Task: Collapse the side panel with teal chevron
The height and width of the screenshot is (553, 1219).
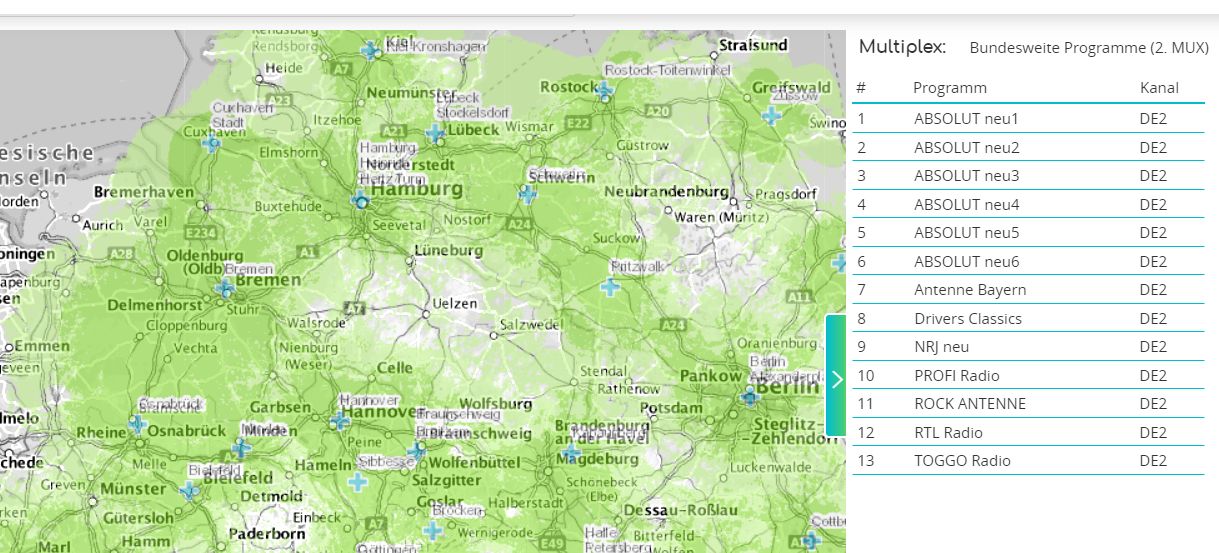Action: point(836,377)
